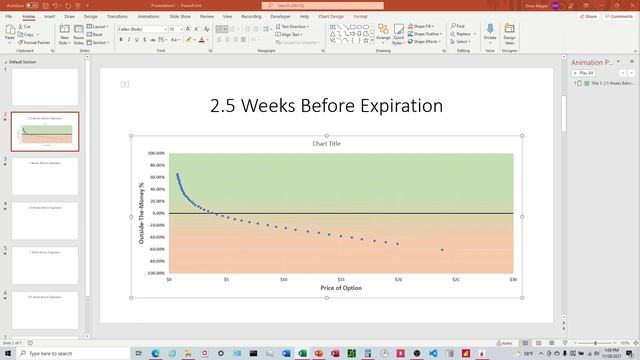
Task: Open the font name combo box
Action: pyautogui.click(x=142, y=29)
